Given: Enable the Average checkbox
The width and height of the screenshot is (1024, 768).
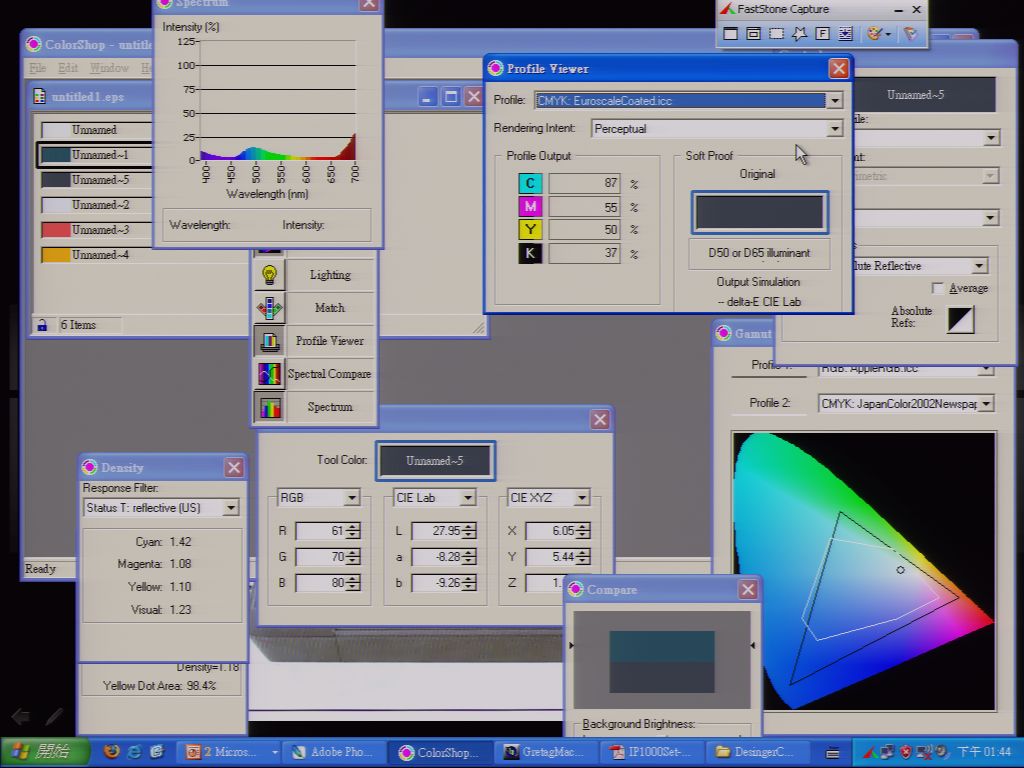Looking at the screenshot, I should [938, 288].
